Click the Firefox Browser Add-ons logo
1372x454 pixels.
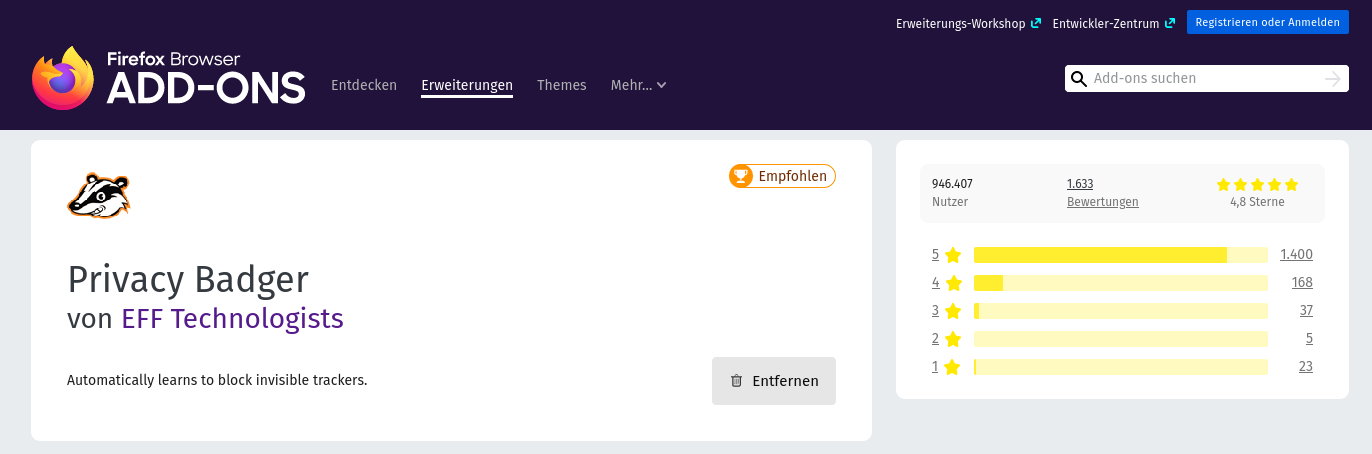pyautogui.click(x=168, y=78)
